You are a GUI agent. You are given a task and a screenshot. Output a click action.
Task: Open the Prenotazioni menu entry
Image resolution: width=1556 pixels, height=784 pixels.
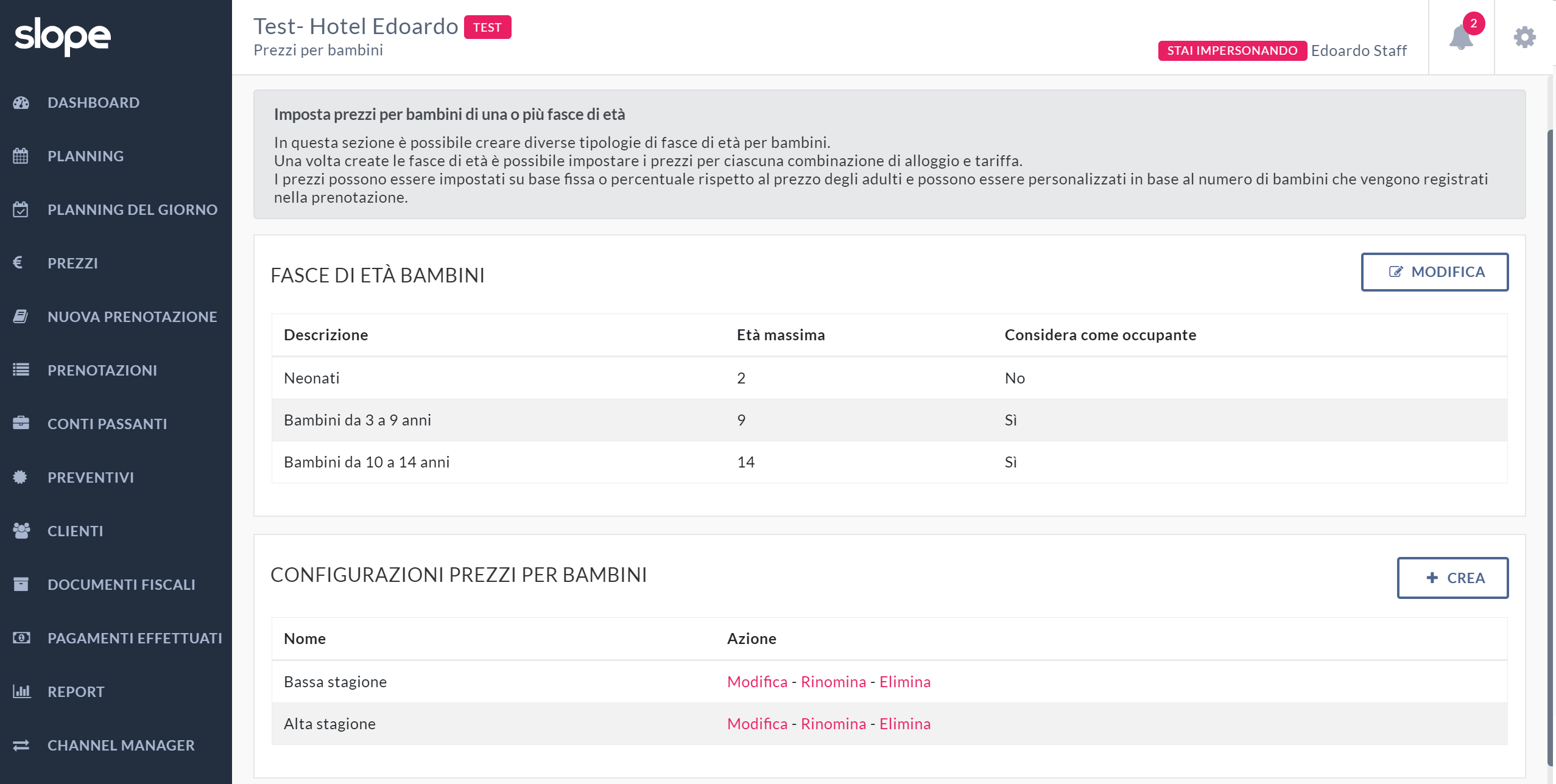(x=102, y=370)
